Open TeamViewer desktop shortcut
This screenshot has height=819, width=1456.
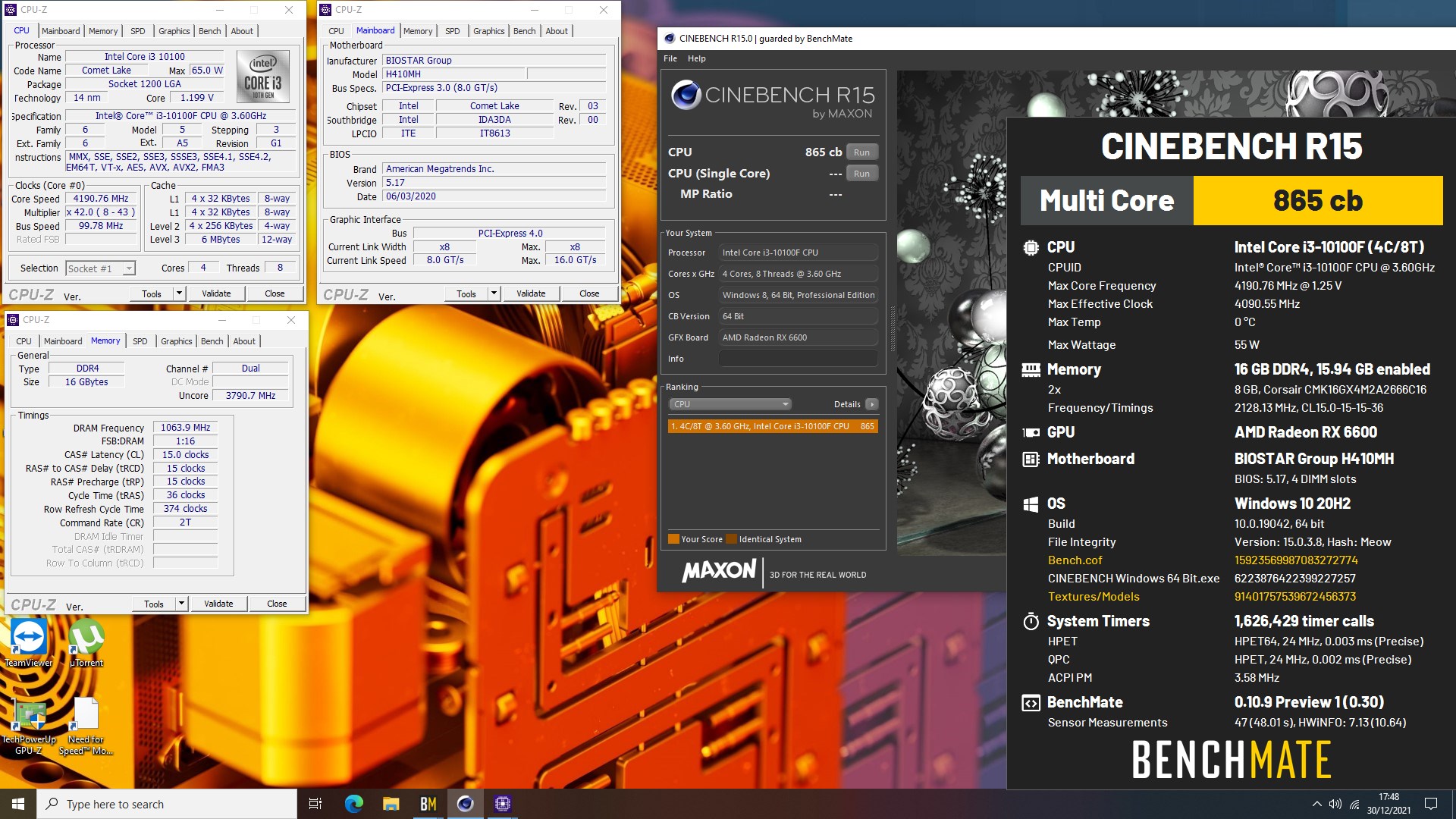[29, 643]
